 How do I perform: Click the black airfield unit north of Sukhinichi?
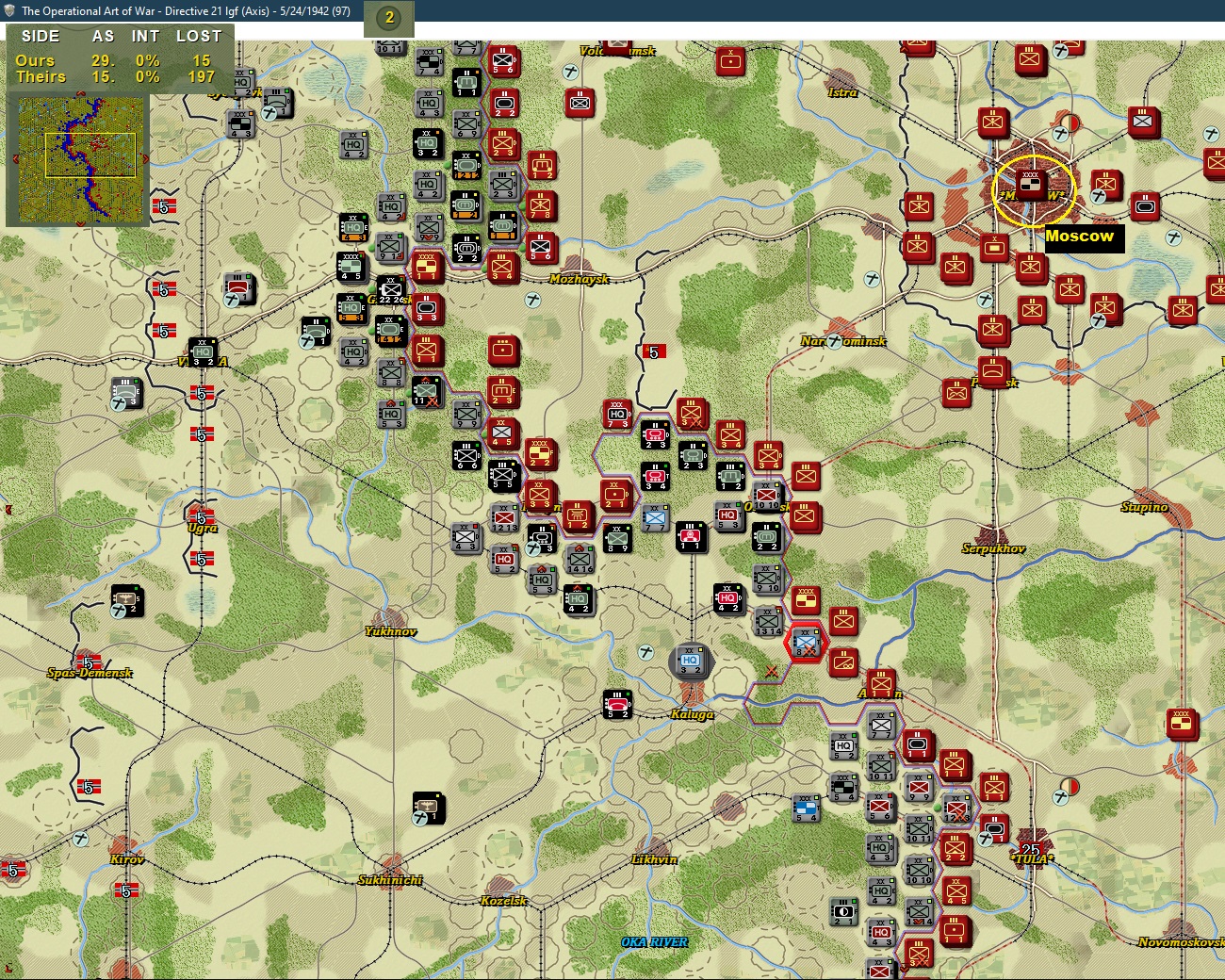pos(428,808)
